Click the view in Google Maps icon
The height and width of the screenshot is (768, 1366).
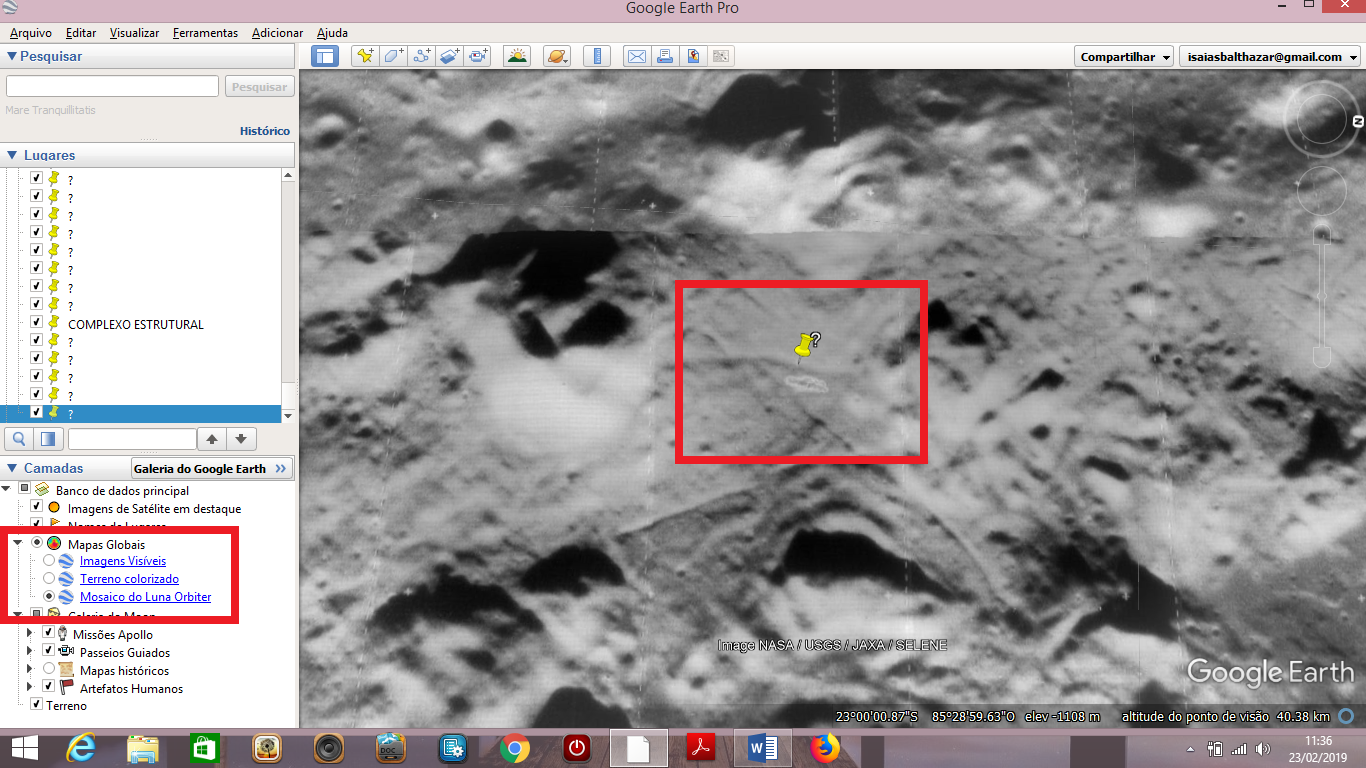tap(721, 56)
